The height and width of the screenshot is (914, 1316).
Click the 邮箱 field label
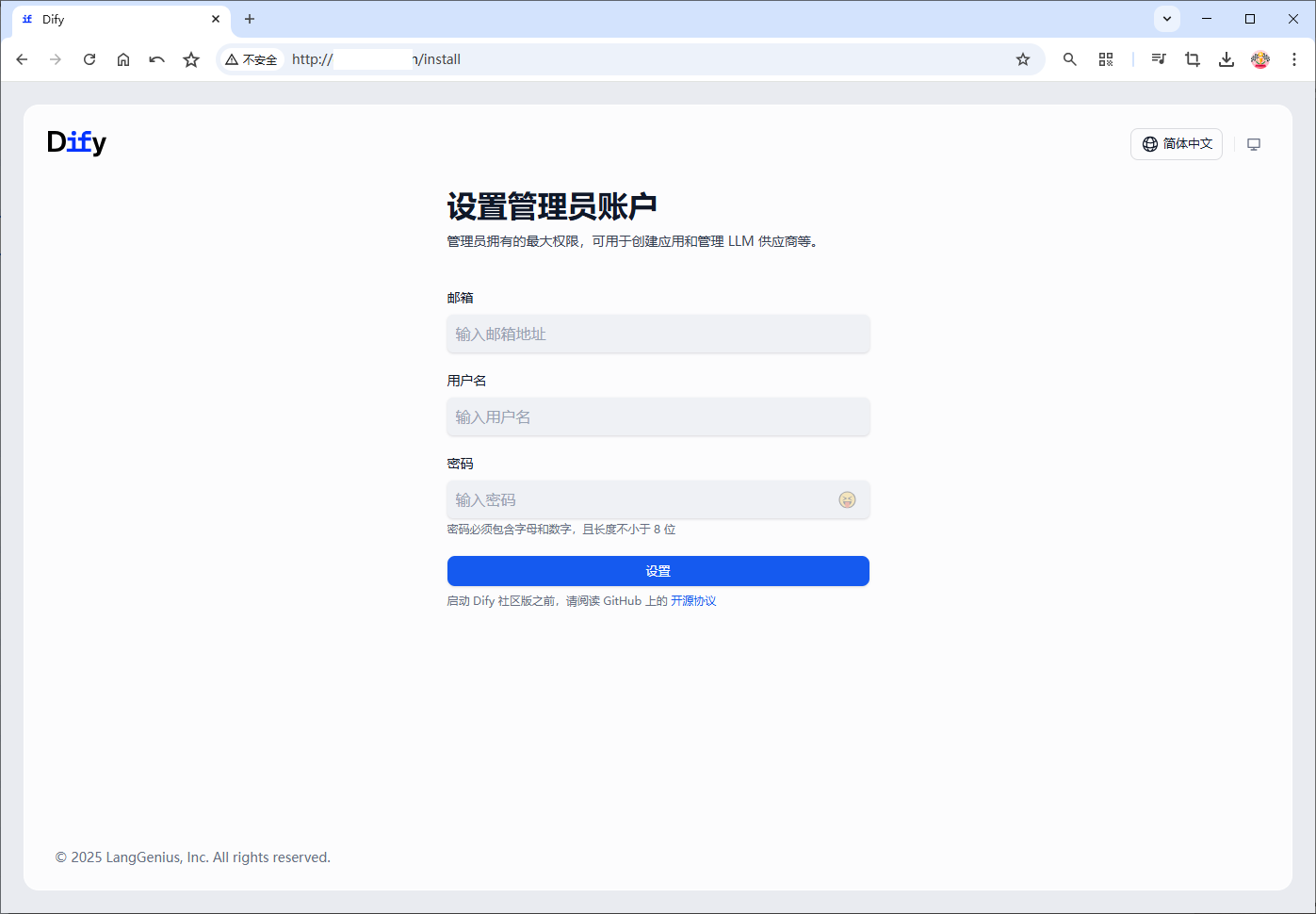pyautogui.click(x=460, y=298)
